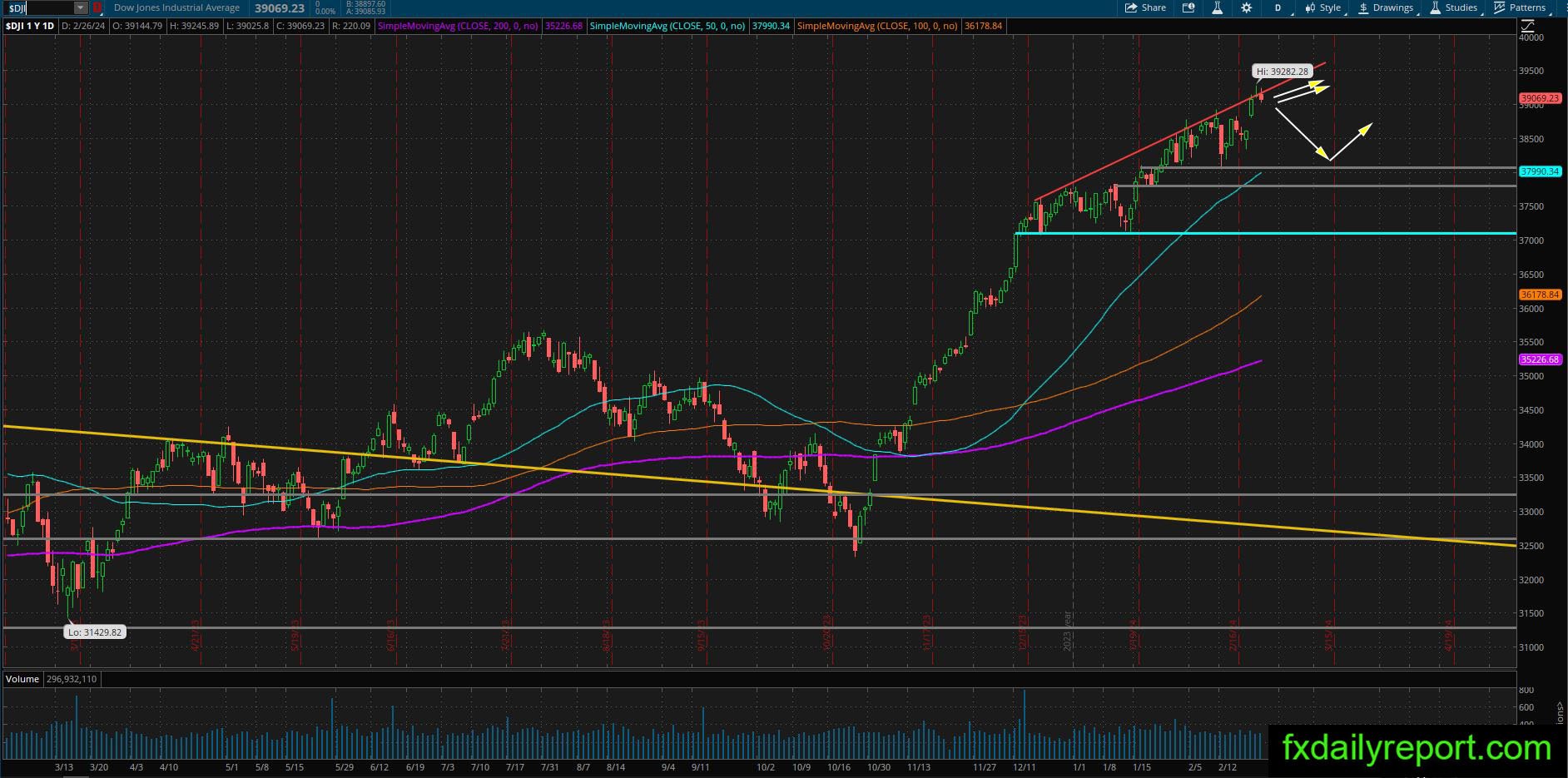Click the Share button
The image size is (1568, 778).
click(1145, 7)
